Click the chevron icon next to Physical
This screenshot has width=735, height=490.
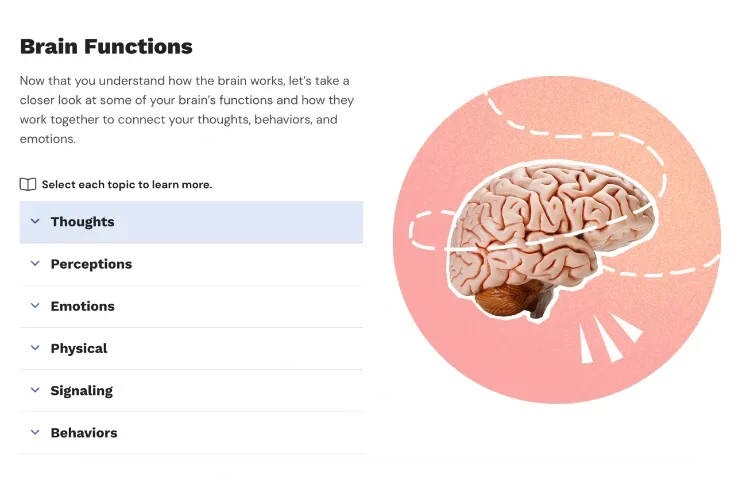click(x=35, y=348)
